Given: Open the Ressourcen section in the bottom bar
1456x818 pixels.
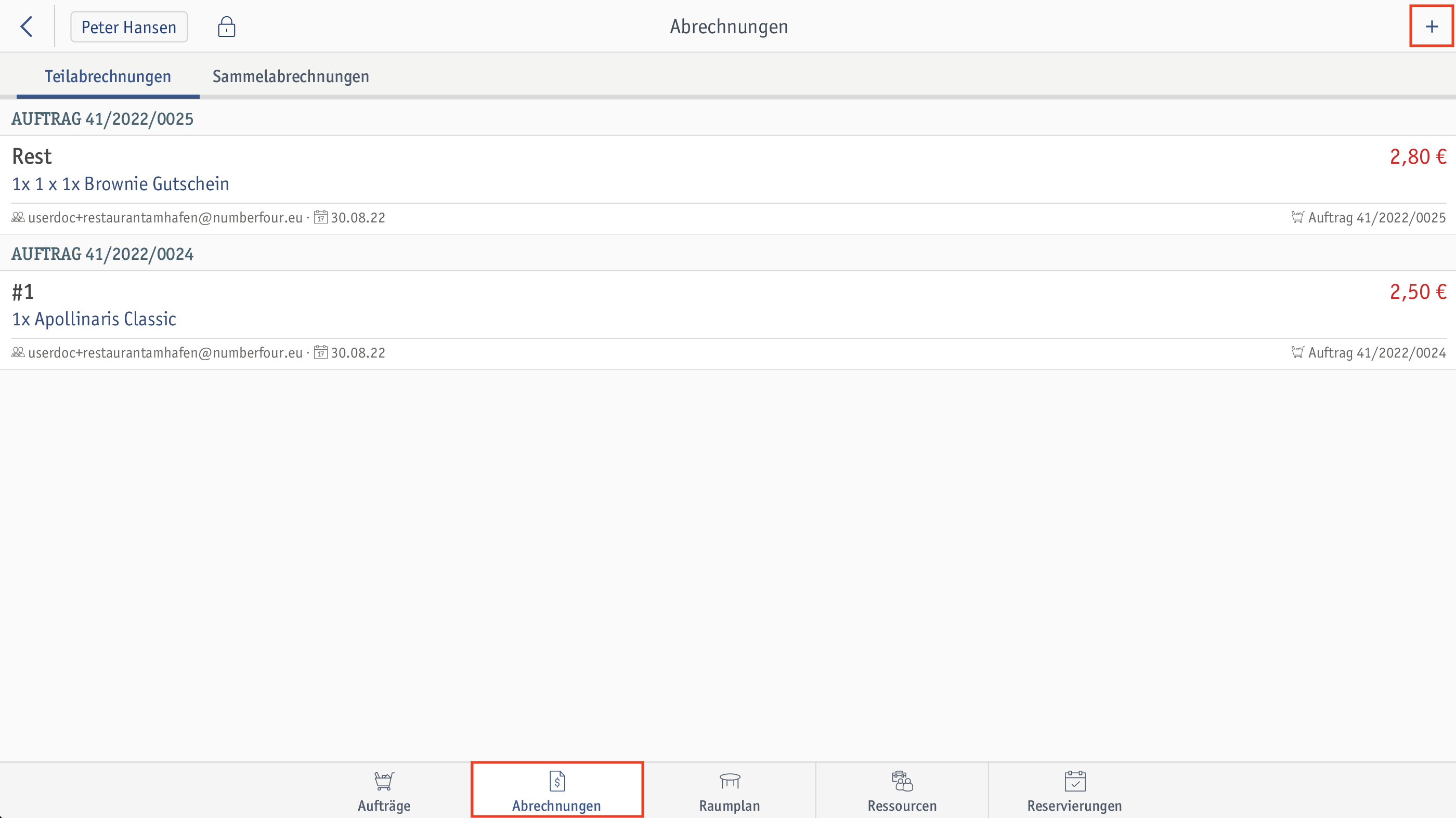Looking at the screenshot, I should 902,791.
